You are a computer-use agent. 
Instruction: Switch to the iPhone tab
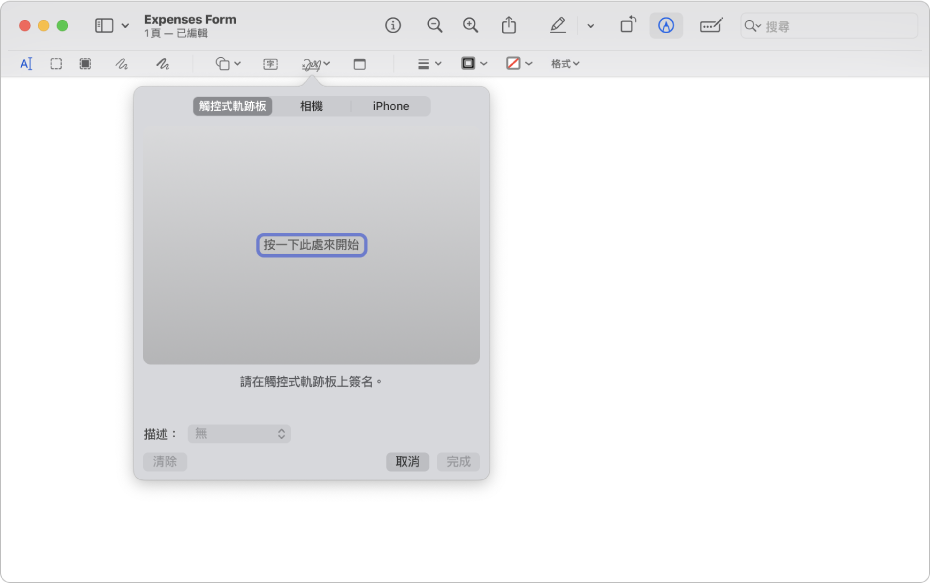[x=391, y=106]
